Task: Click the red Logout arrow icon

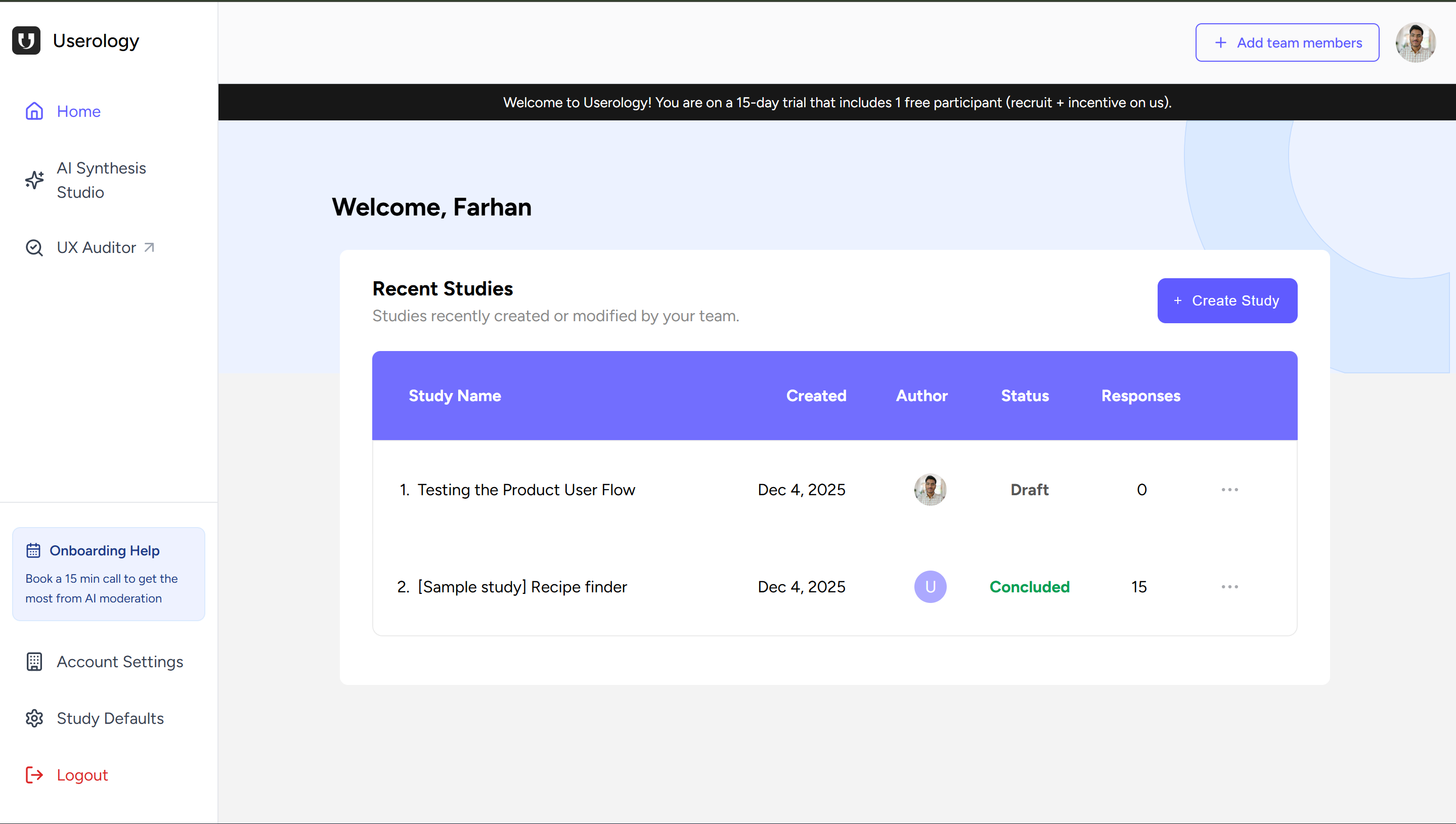Action: coord(34,775)
